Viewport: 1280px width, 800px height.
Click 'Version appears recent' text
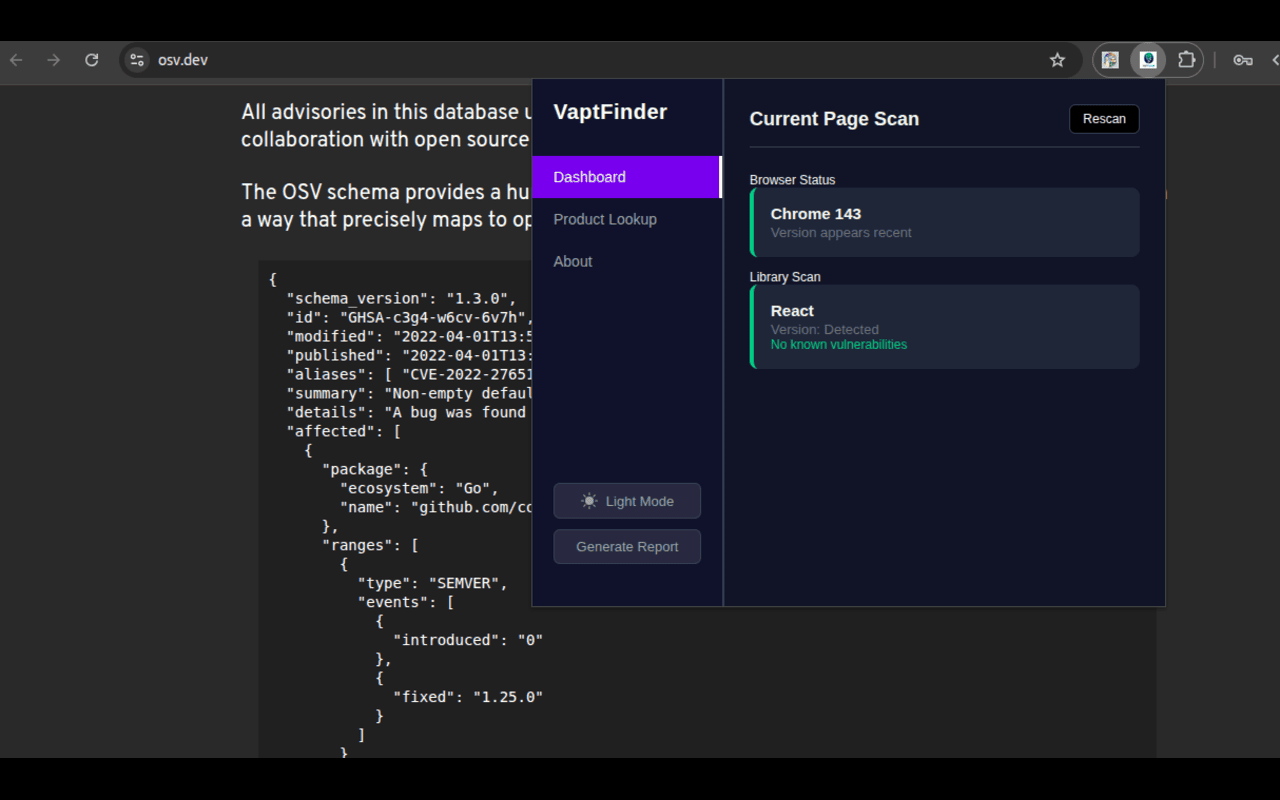[841, 233]
